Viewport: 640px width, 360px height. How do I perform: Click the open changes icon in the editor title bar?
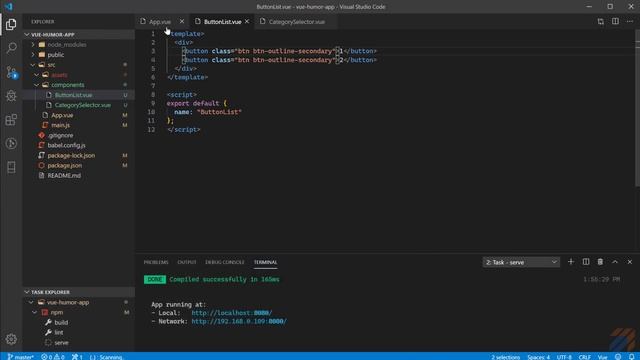pyautogui.click(x=600, y=22)
